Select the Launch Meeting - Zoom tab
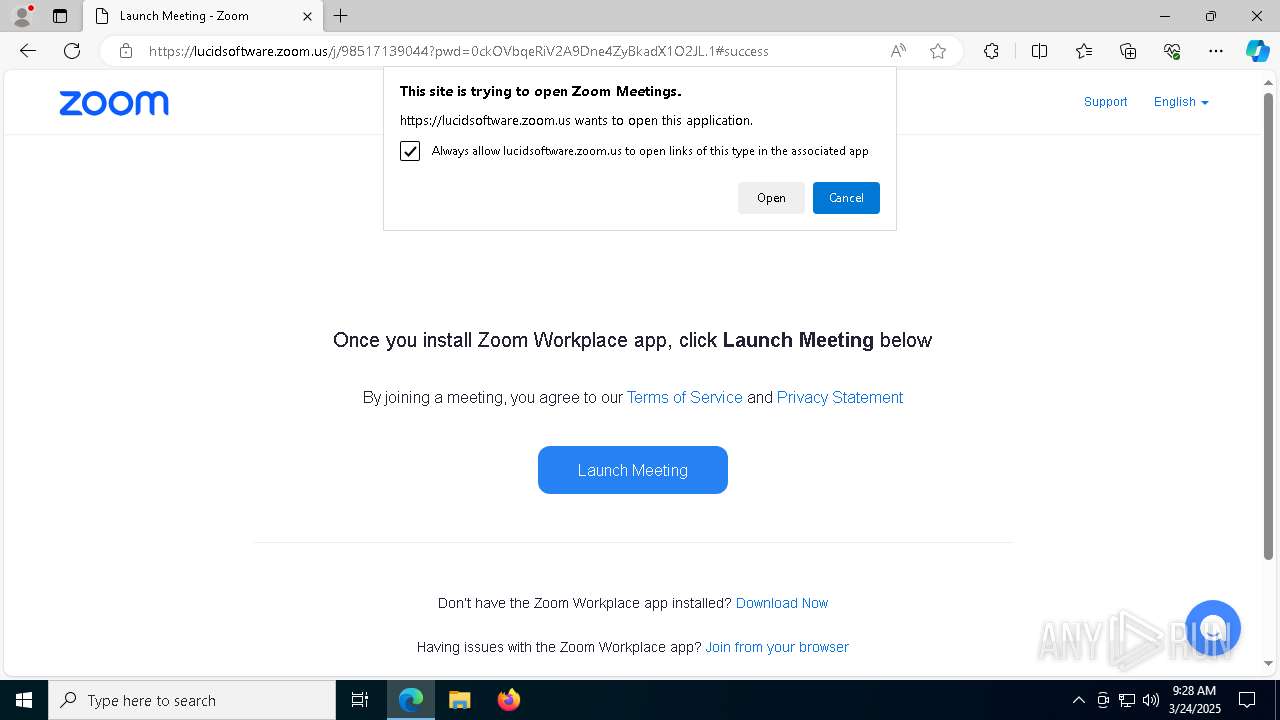The image size is (1280, 720). click(x=202, y=16)
